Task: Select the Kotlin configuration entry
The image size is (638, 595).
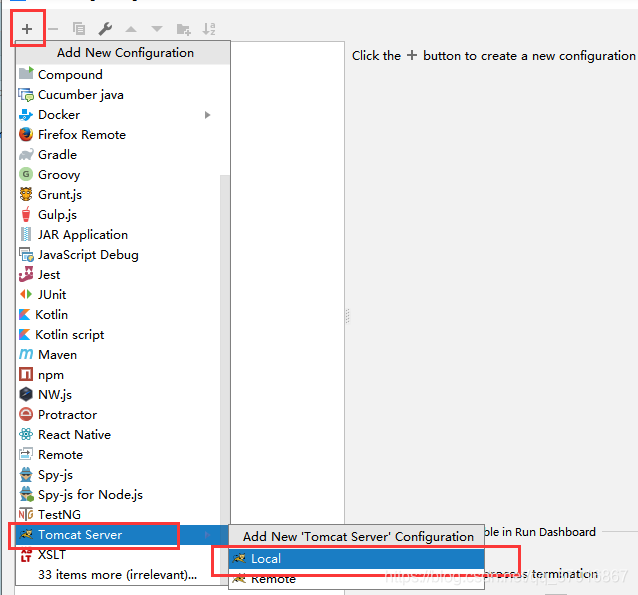Action: (118, 315)
